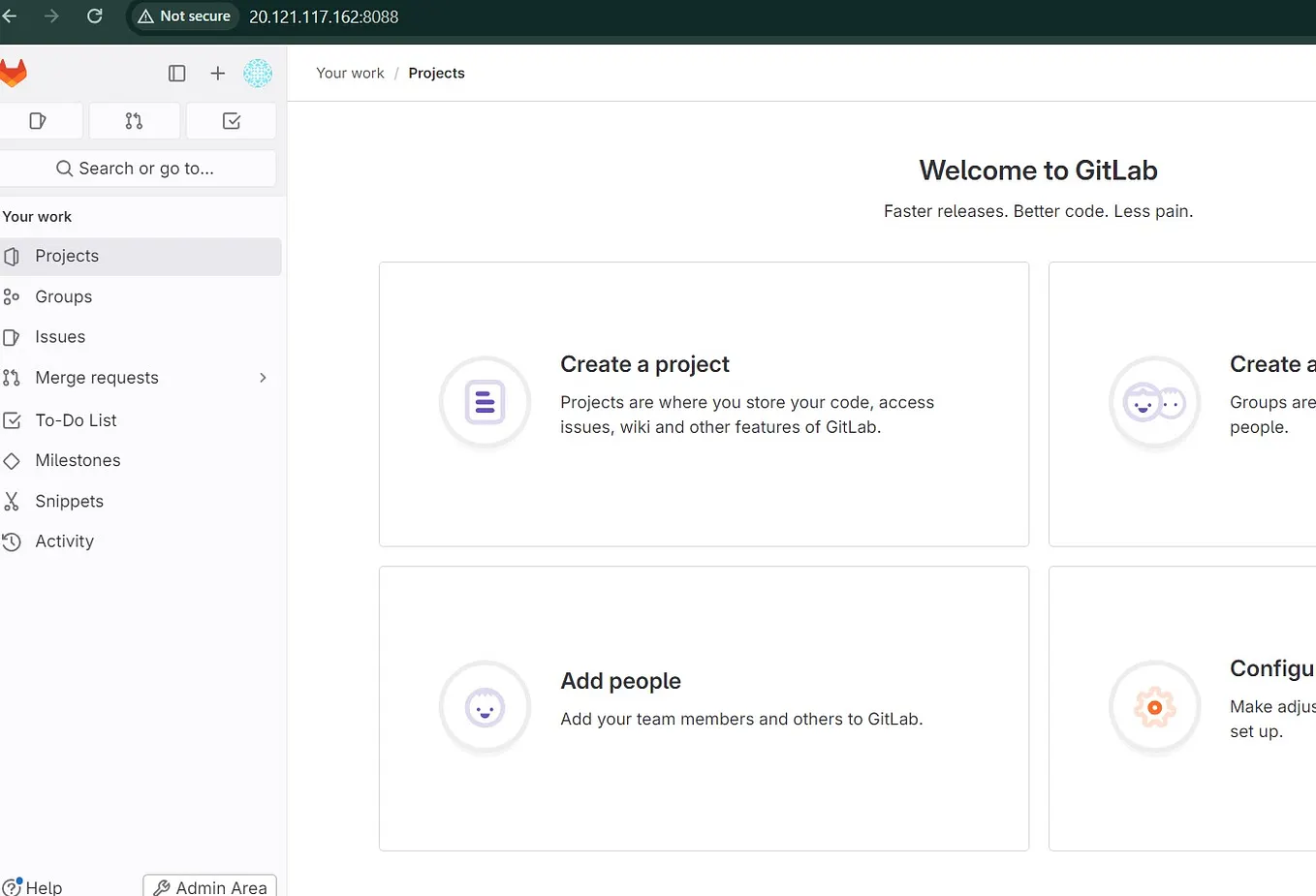The height and width of the screenshot is (896, 1316).
Task: Open the user avatar menu
Action: point(258,73)
